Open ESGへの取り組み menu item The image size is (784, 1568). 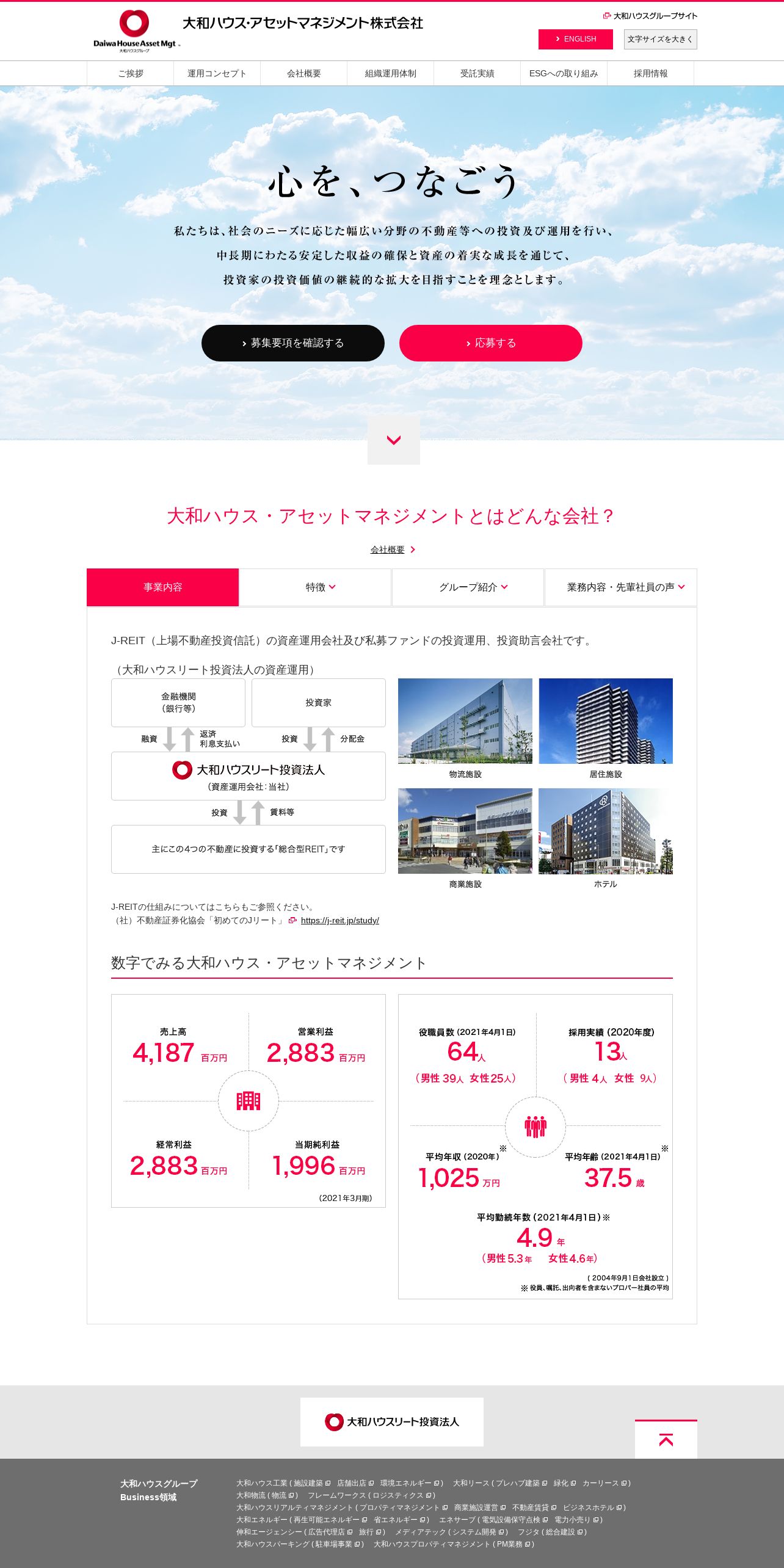pyautogui.click(x=564, y=73)
